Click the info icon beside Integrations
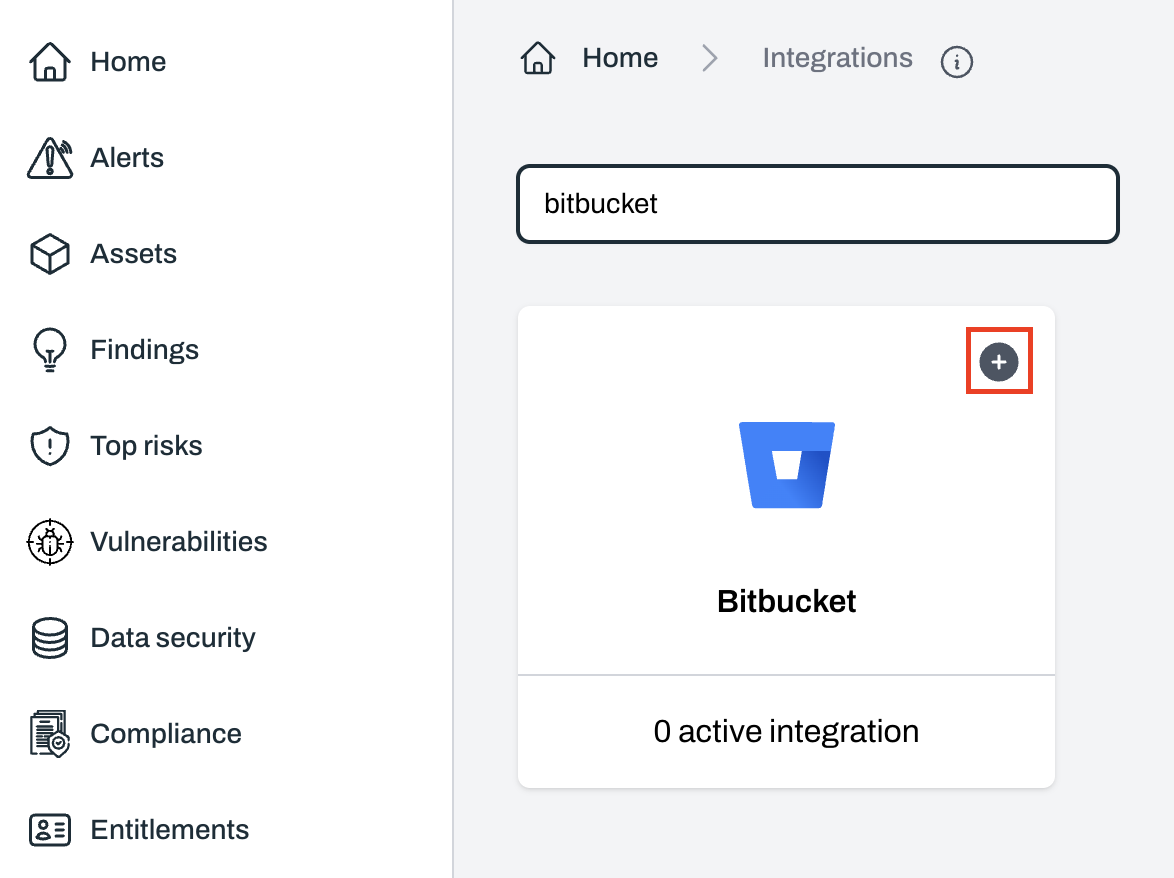This screenshot has width=1174, height=878. [x=956, y=61]
